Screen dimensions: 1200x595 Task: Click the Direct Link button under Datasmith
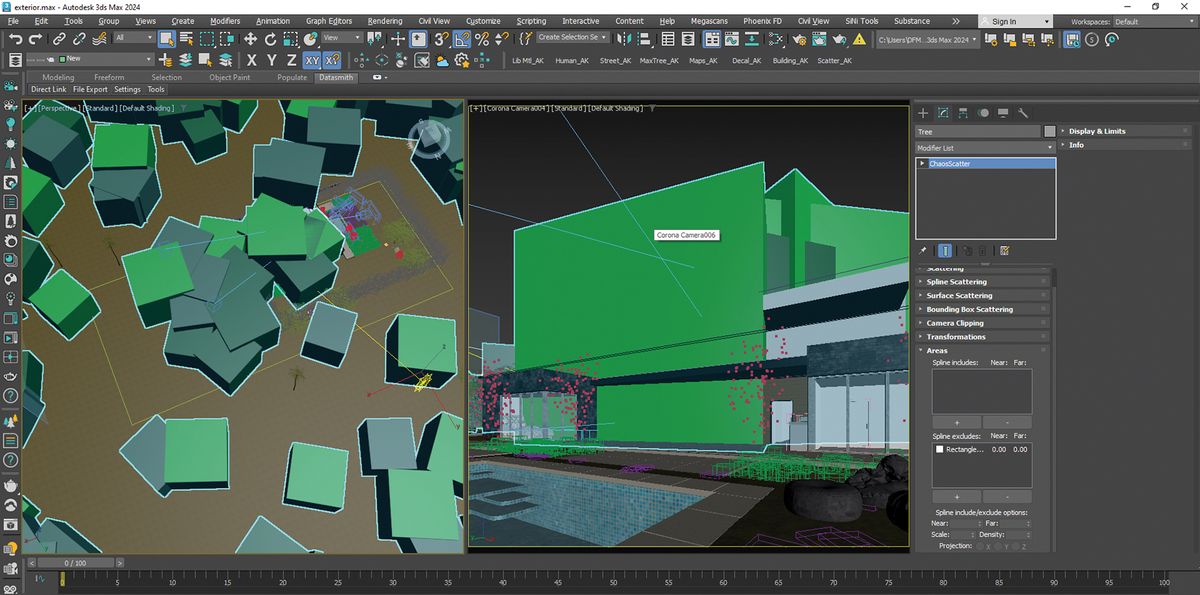tap(48, 89)
